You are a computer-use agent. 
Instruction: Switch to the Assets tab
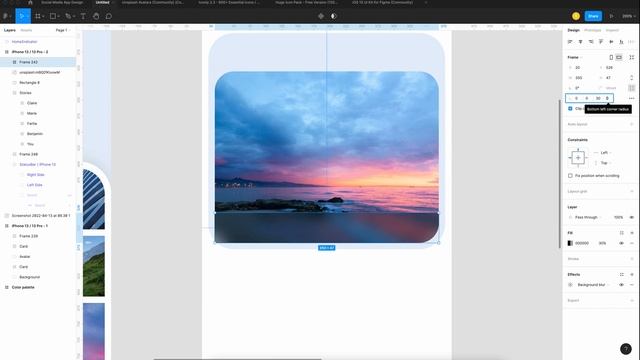click(26, 30)
